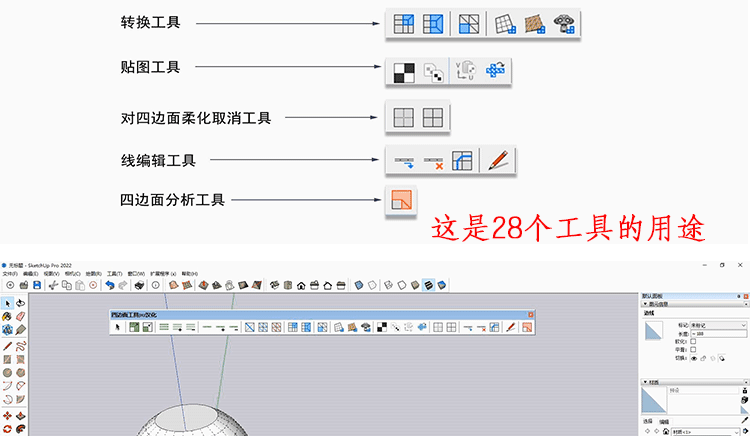
Task: Select the Circle tool
Action: (x=7, y=372)
